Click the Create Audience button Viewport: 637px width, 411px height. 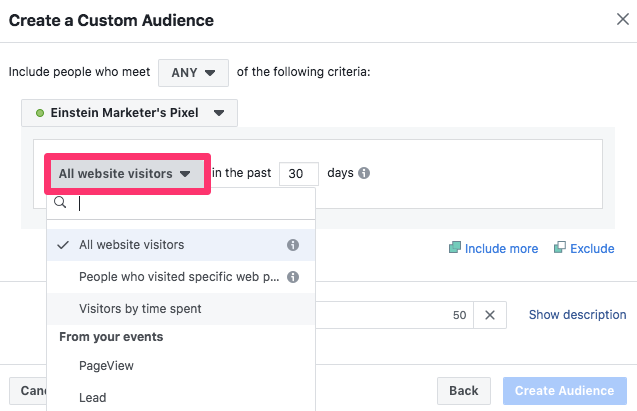(x=565, y=391)
